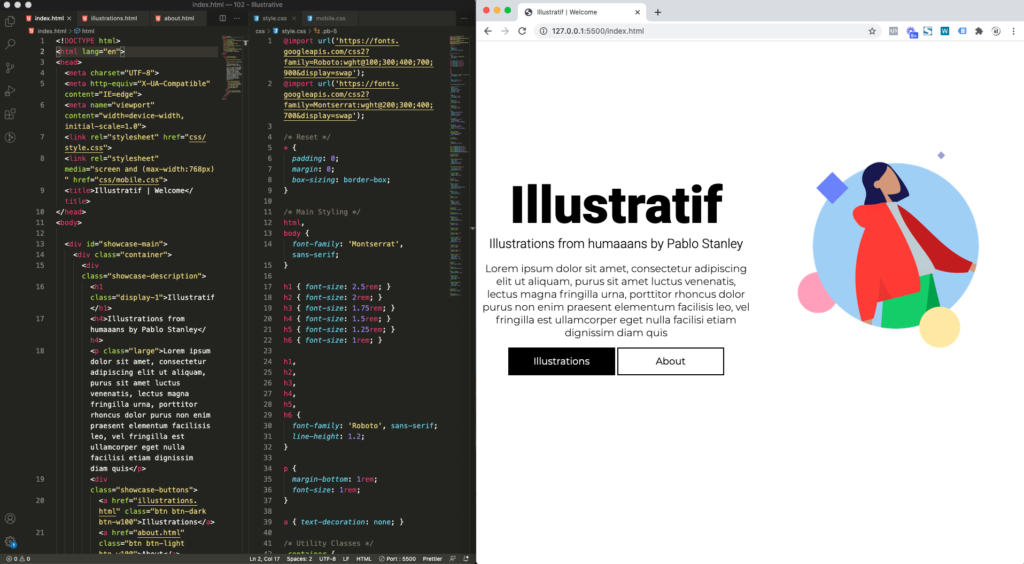Bookmark this page with the star icon
This screenshot has width=1024, height=564.
[x=872, y=31]
